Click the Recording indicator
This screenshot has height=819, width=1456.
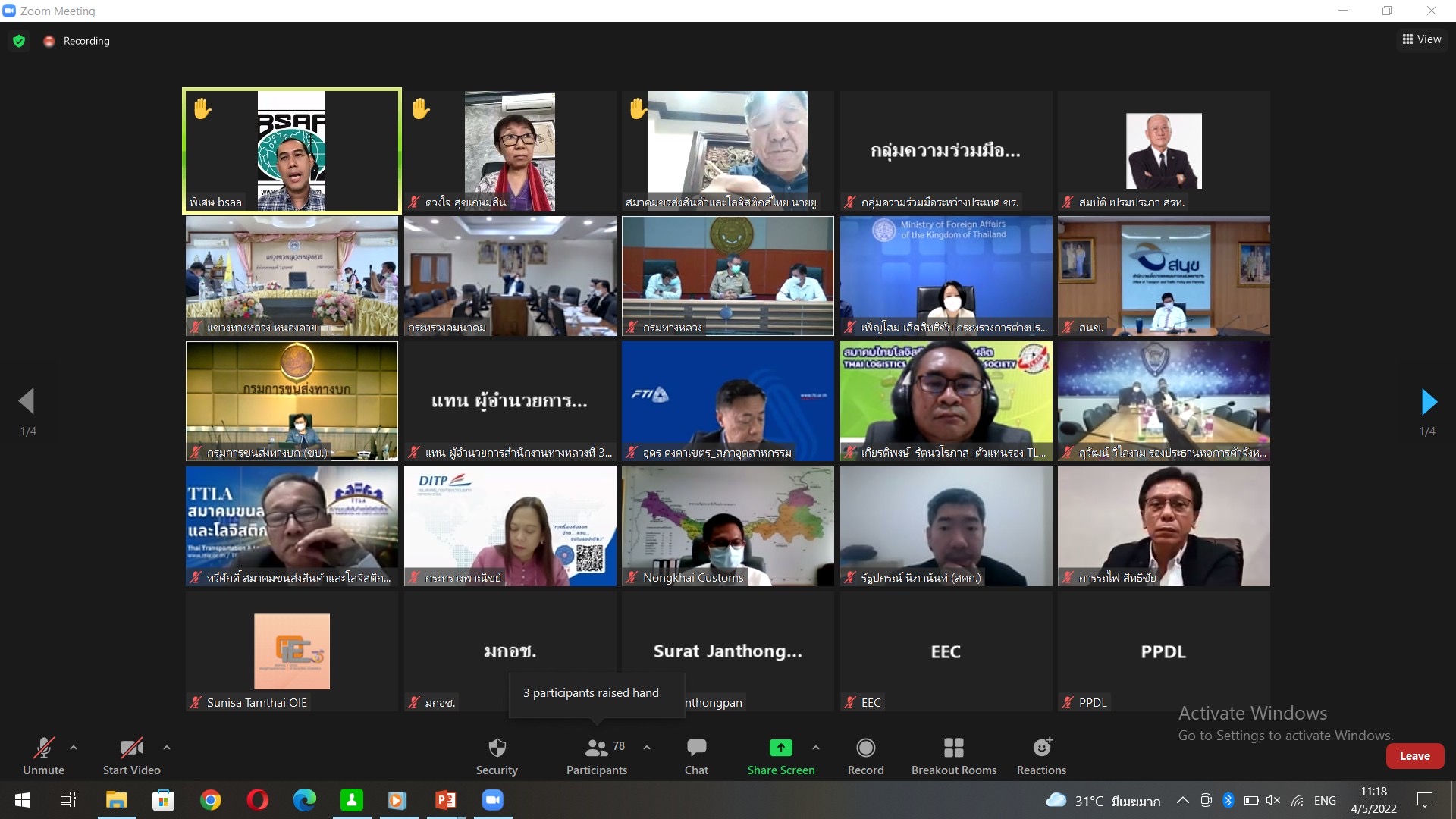pyautogui.click(x=77, y=41)
